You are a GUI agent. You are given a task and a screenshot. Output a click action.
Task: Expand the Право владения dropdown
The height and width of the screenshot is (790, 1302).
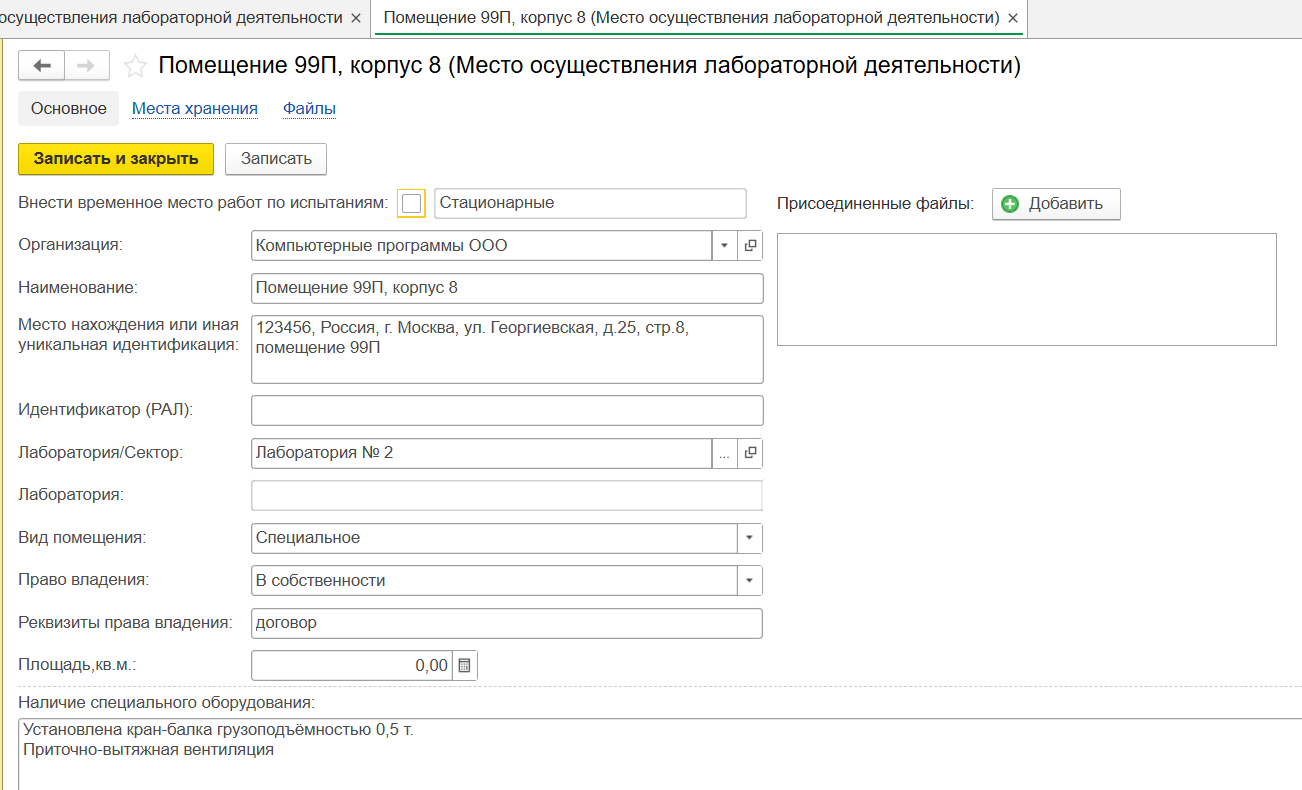tap(749, 581)
